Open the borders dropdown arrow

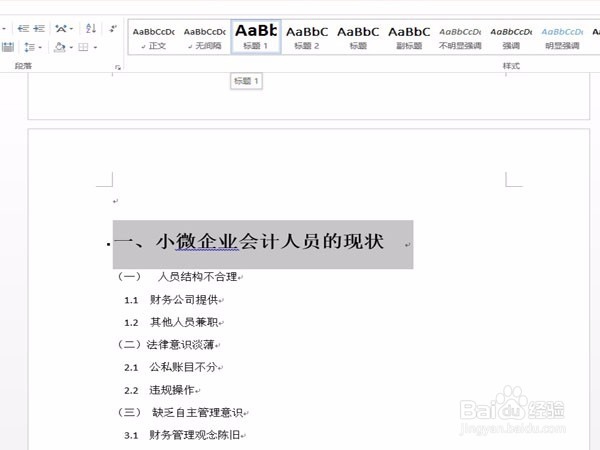pos(95,47)
